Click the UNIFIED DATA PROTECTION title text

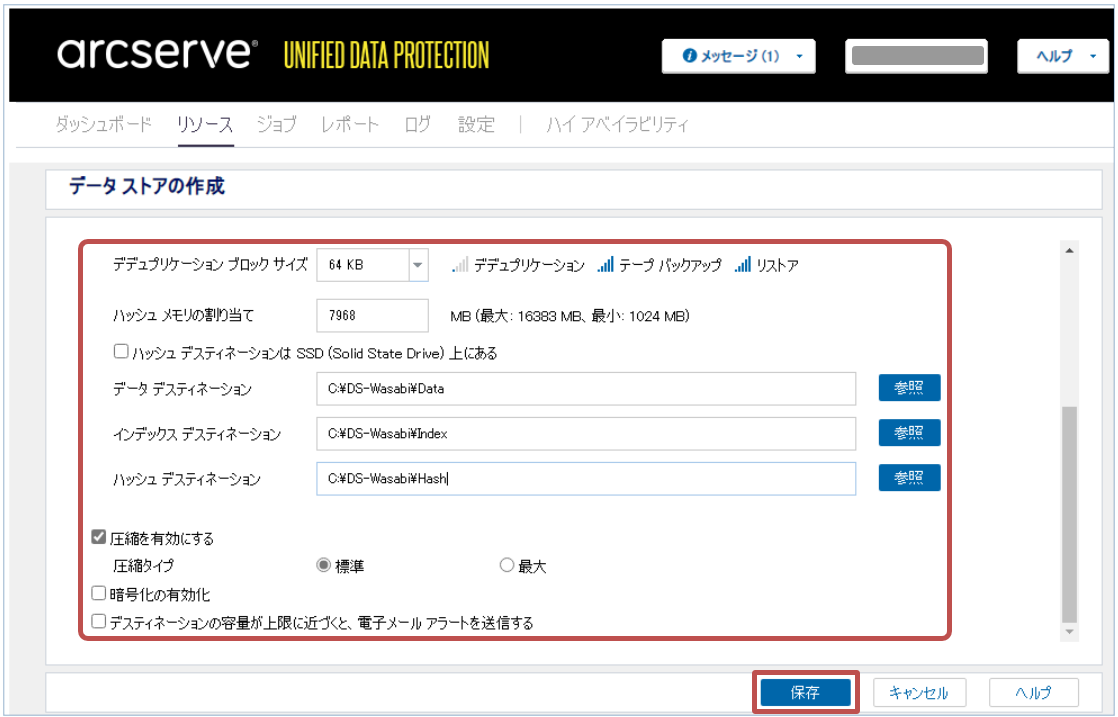tap(386, 56)
